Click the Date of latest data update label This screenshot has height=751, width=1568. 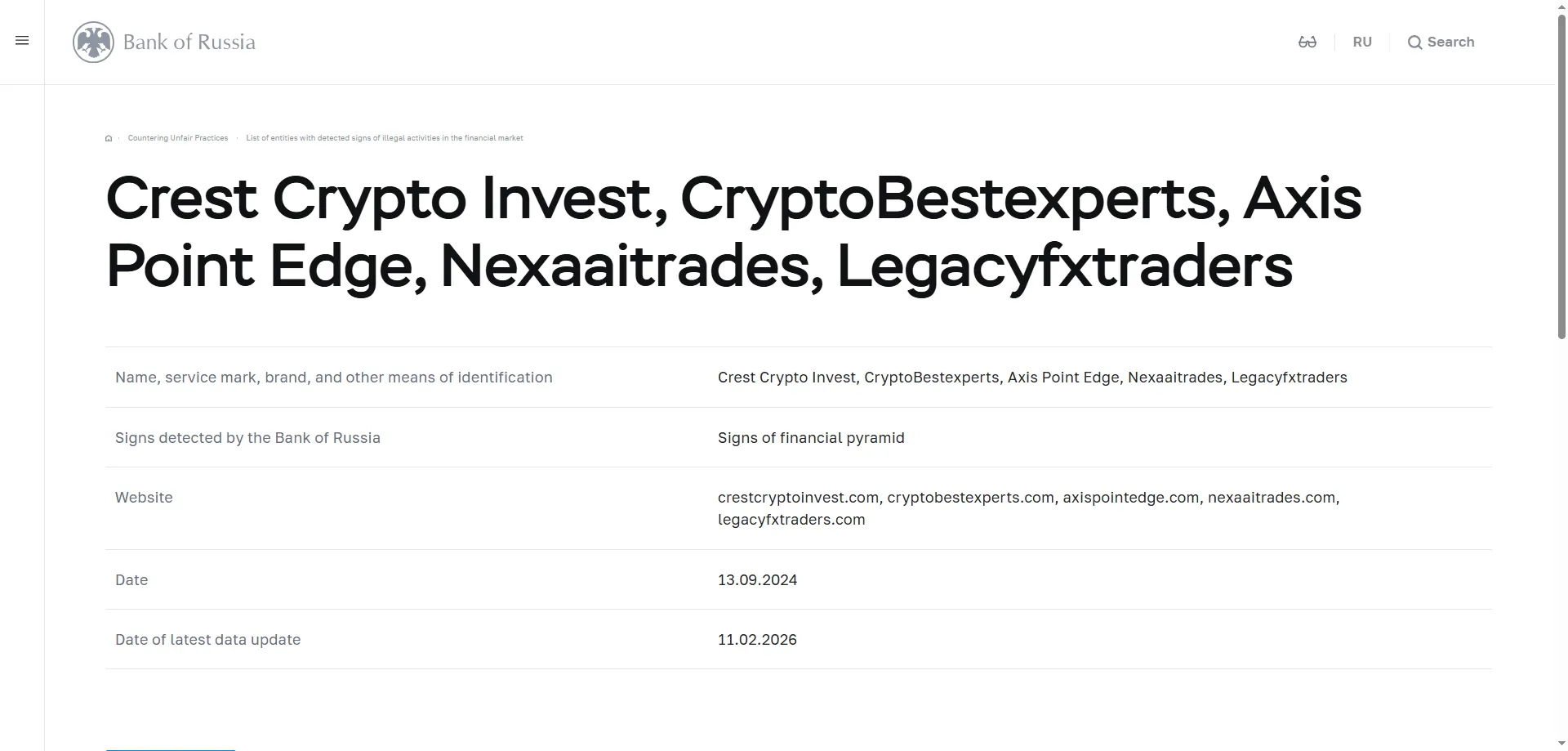(x=207, y=640)
